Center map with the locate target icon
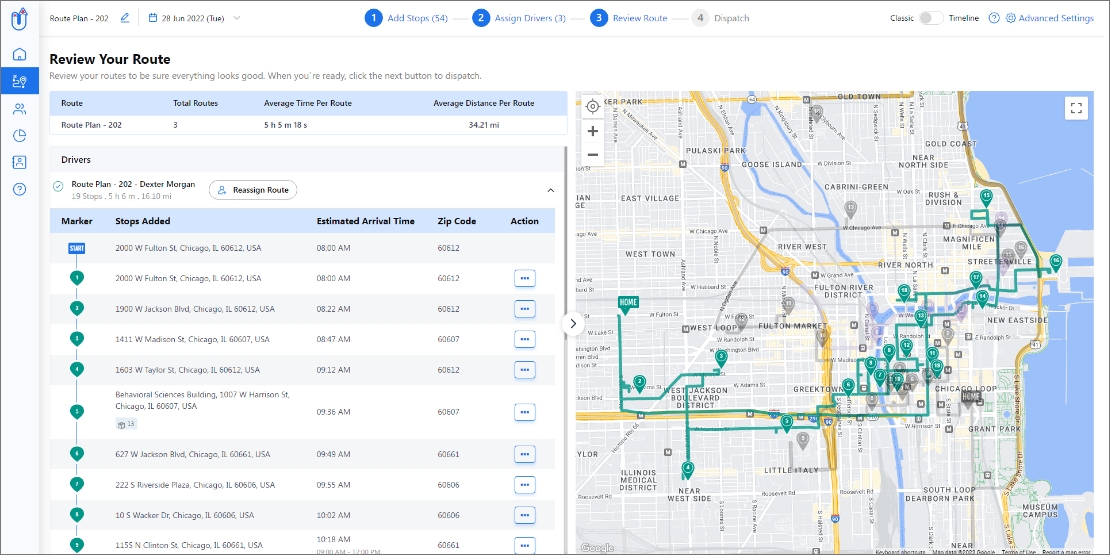Image resolution: width=1110 pixels, height=555 pixels. click(x=593, y=107)
